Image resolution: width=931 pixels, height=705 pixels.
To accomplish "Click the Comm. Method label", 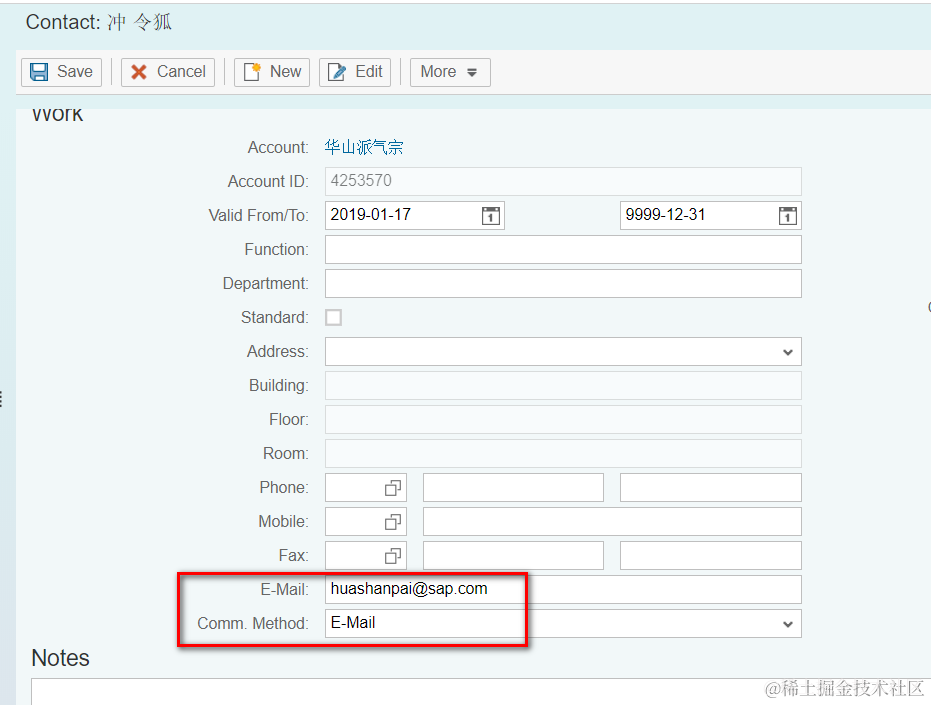I will (253, 624).
